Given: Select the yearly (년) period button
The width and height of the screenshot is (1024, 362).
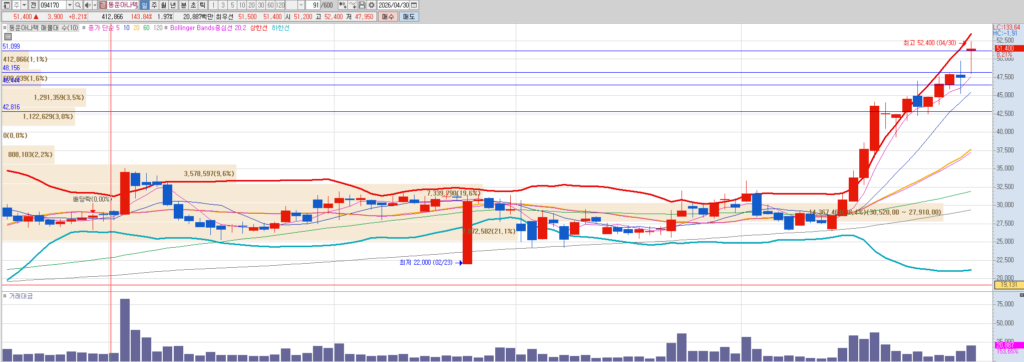Looking at the screenshot, I should tap(172, 5).
